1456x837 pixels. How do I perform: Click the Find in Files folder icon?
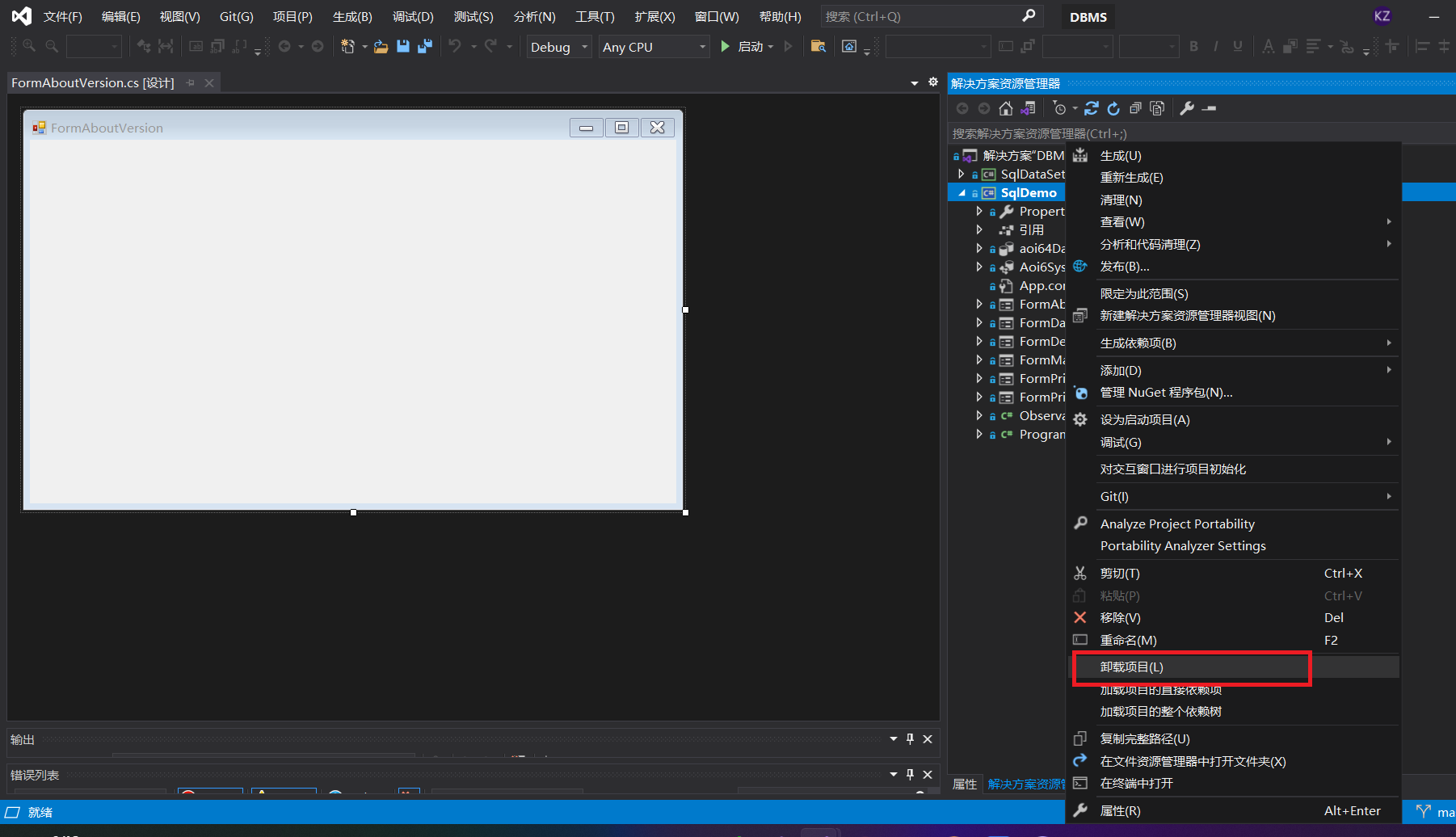(818, 47)
